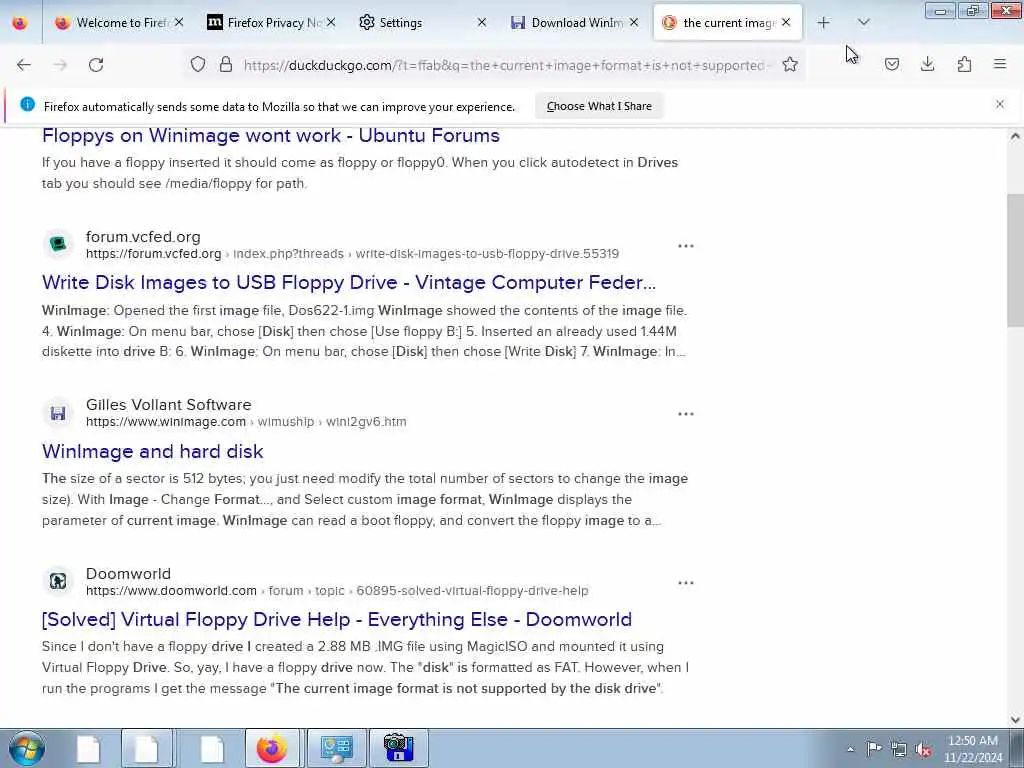Screen dimensions: 1024x768
Task: Open Floppys on Winimage wont work result
Action: pyautogui.click(x=270, y=135)
